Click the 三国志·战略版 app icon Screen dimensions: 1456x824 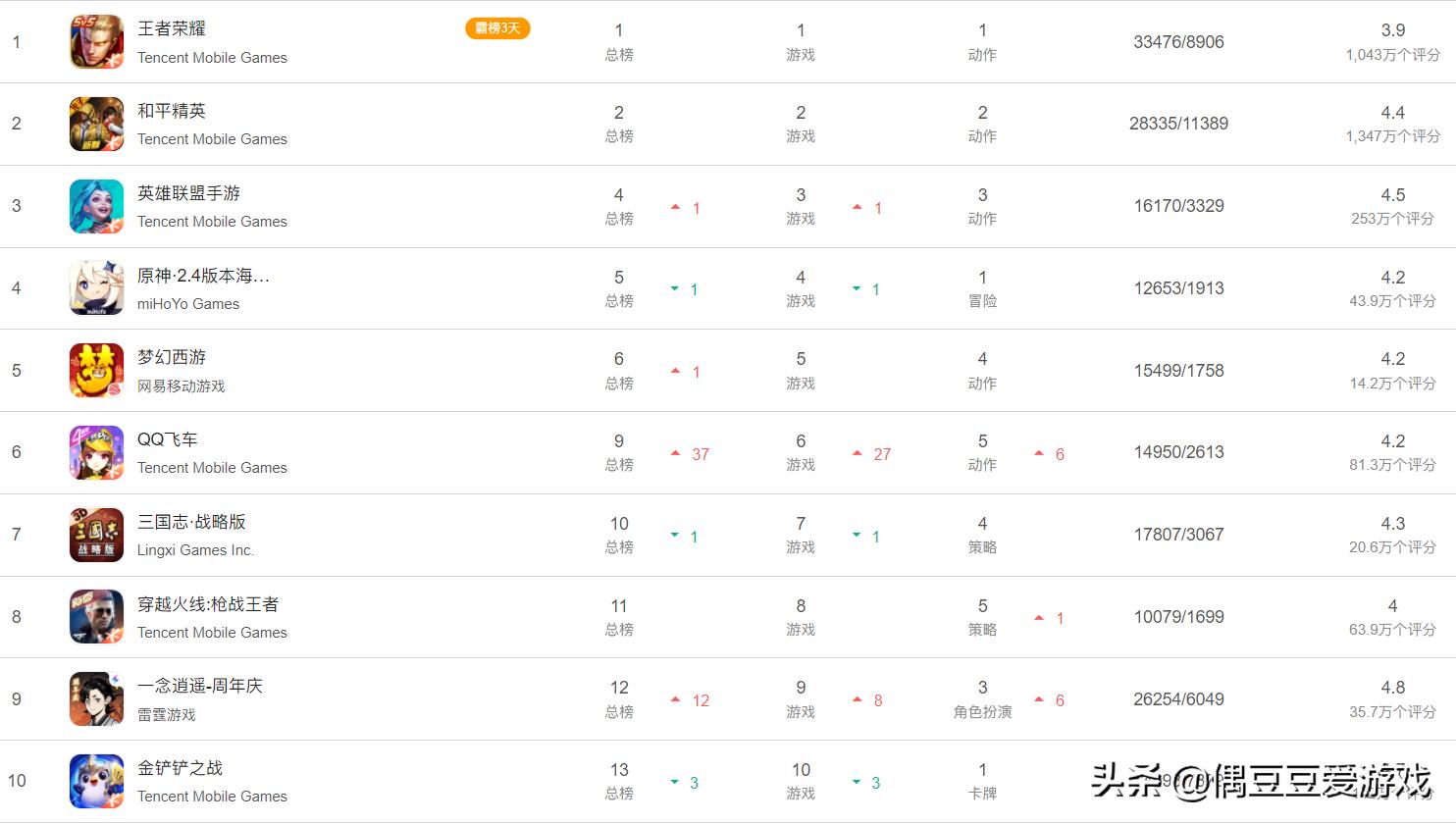96,535
